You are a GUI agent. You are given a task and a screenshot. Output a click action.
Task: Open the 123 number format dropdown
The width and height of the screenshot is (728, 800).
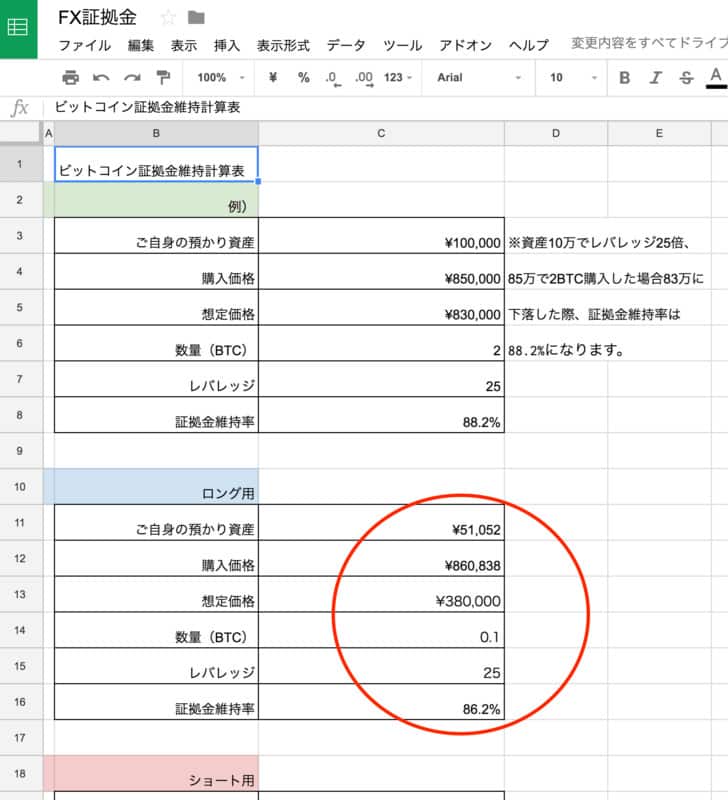point(398,78)
